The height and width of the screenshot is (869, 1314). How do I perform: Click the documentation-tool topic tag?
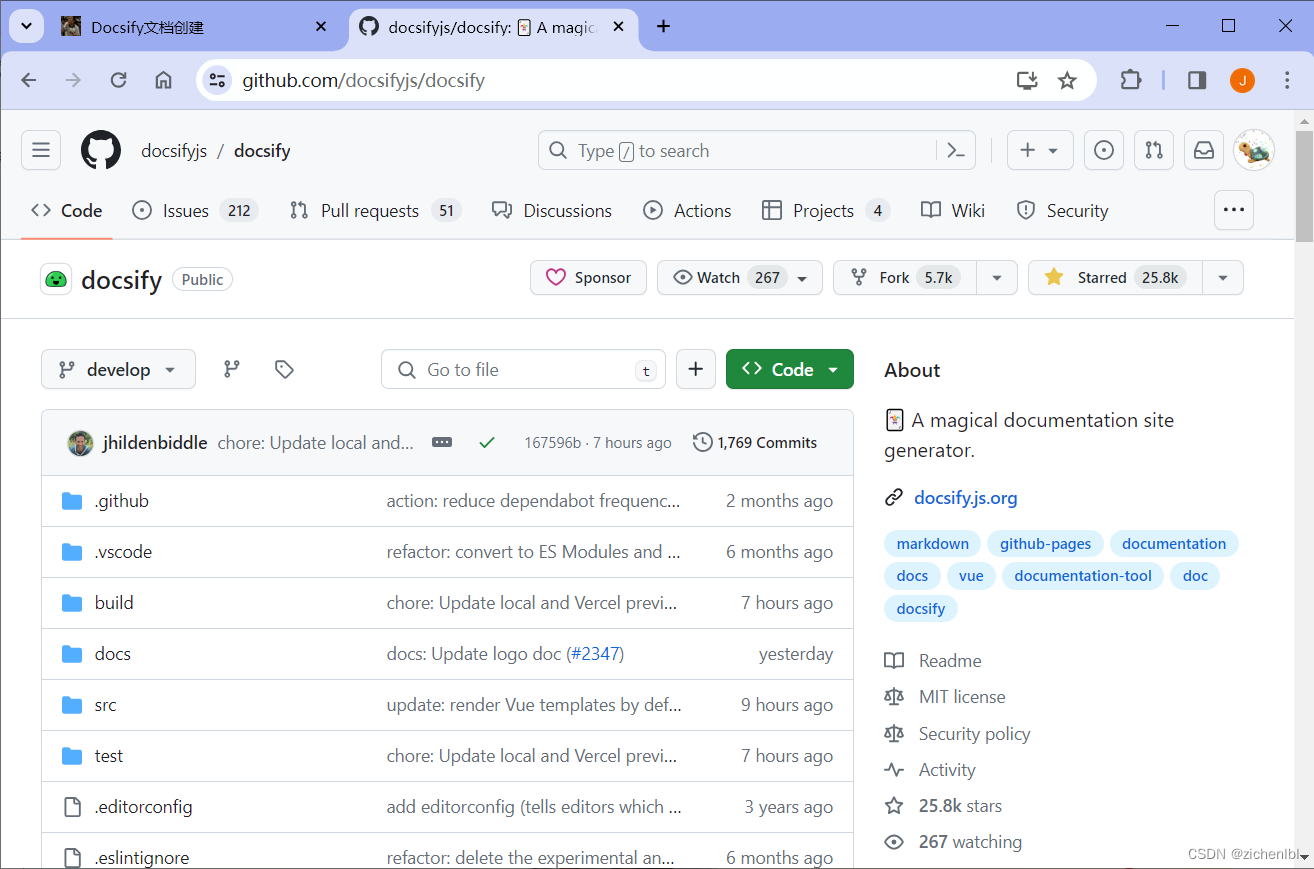pyautogui.click(x=1083, y=576)
